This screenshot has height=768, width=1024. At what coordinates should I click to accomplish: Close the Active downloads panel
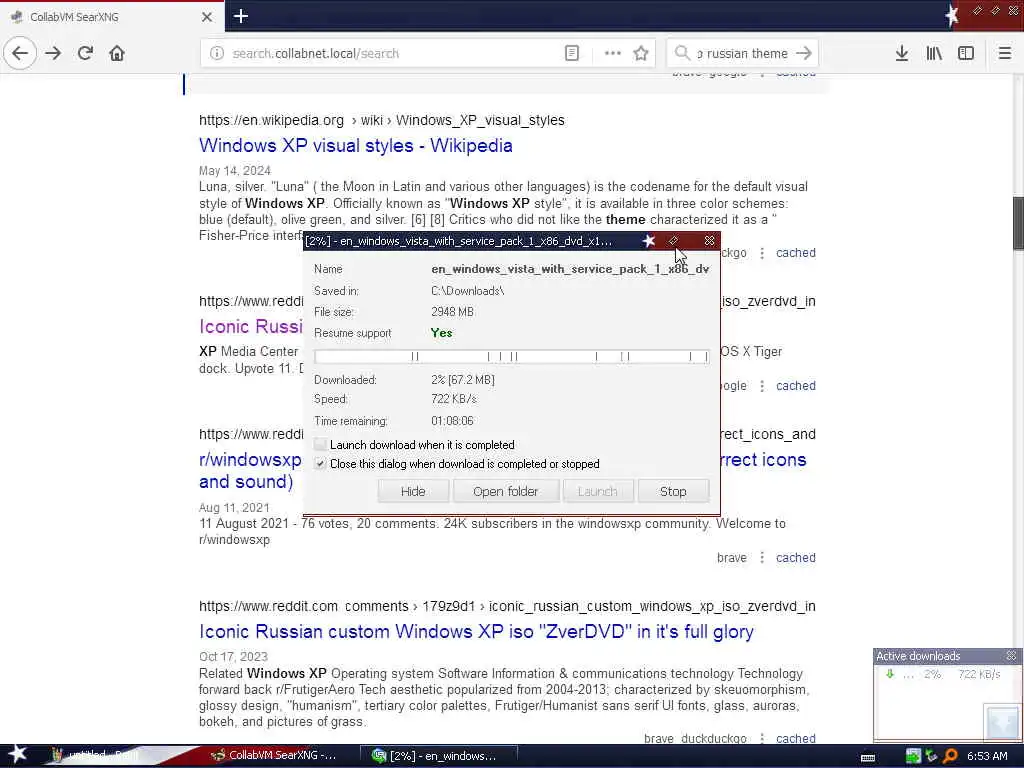1011,656
